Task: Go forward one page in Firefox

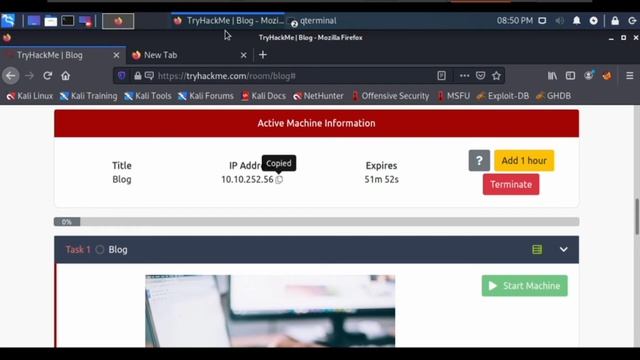Action: (29, 76)
